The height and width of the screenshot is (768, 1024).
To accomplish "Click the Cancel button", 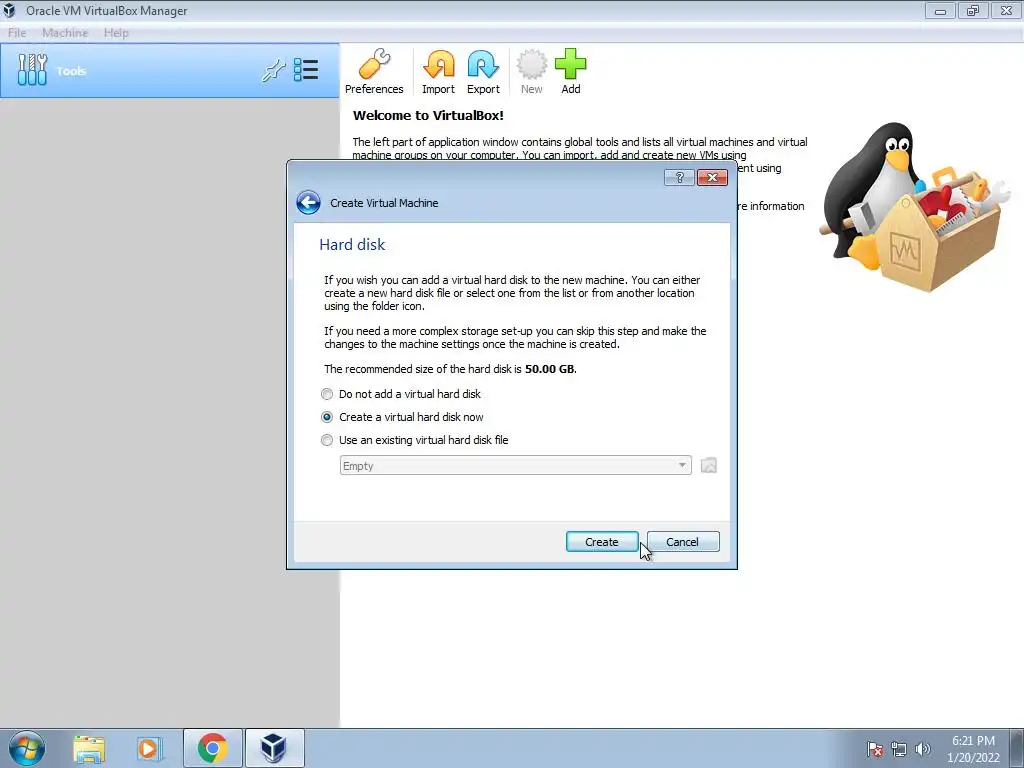I will tap(682, 541).
